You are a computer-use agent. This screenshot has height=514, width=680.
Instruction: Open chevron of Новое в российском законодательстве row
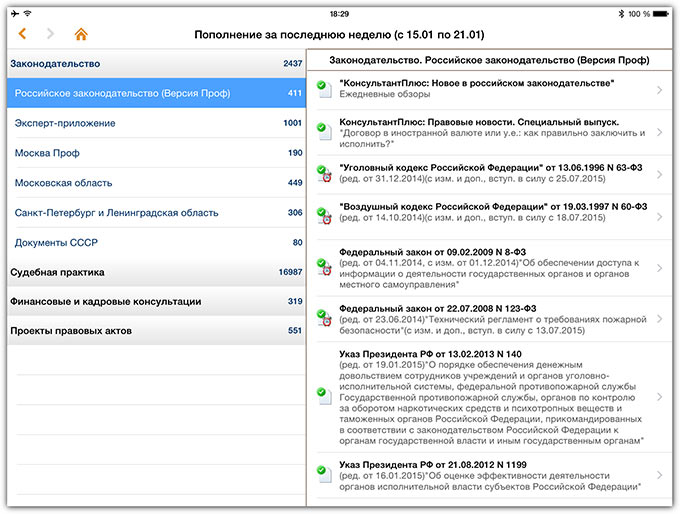660,90
